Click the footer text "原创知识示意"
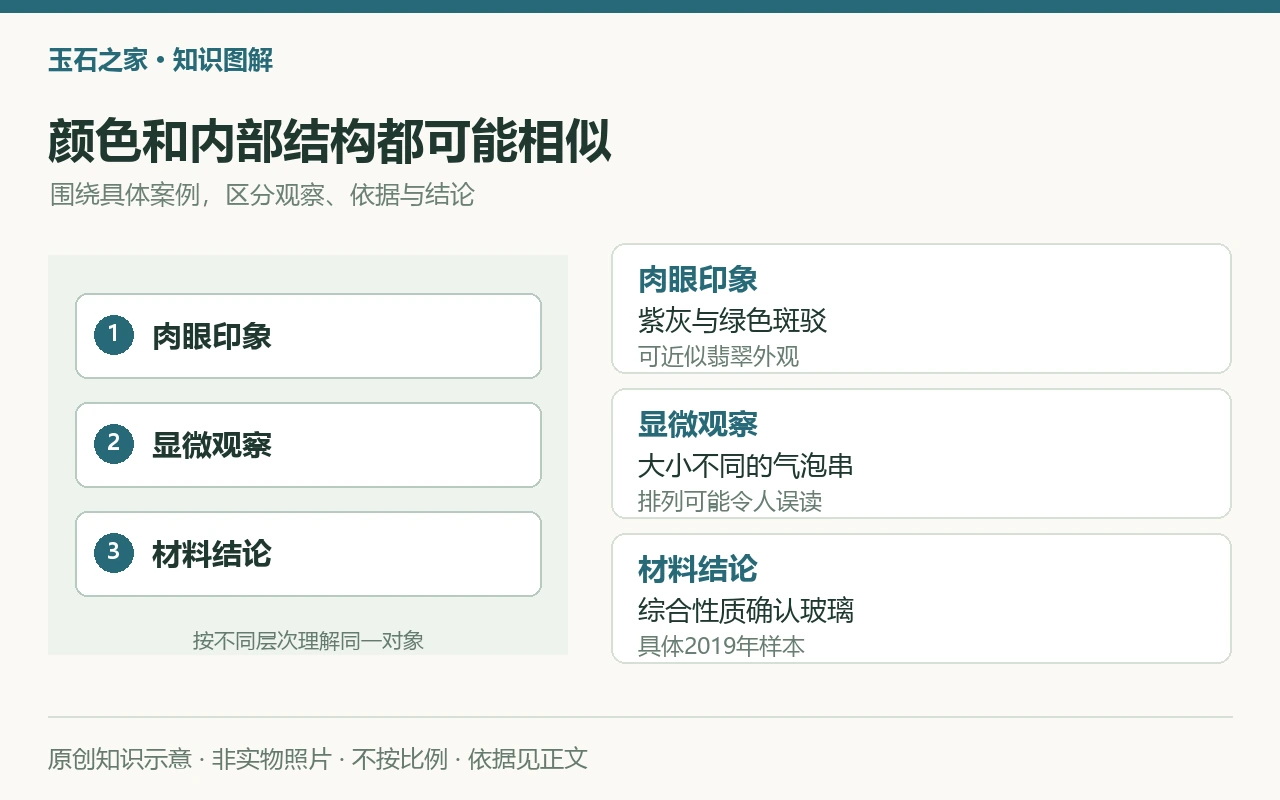 (x=120, y=759)
